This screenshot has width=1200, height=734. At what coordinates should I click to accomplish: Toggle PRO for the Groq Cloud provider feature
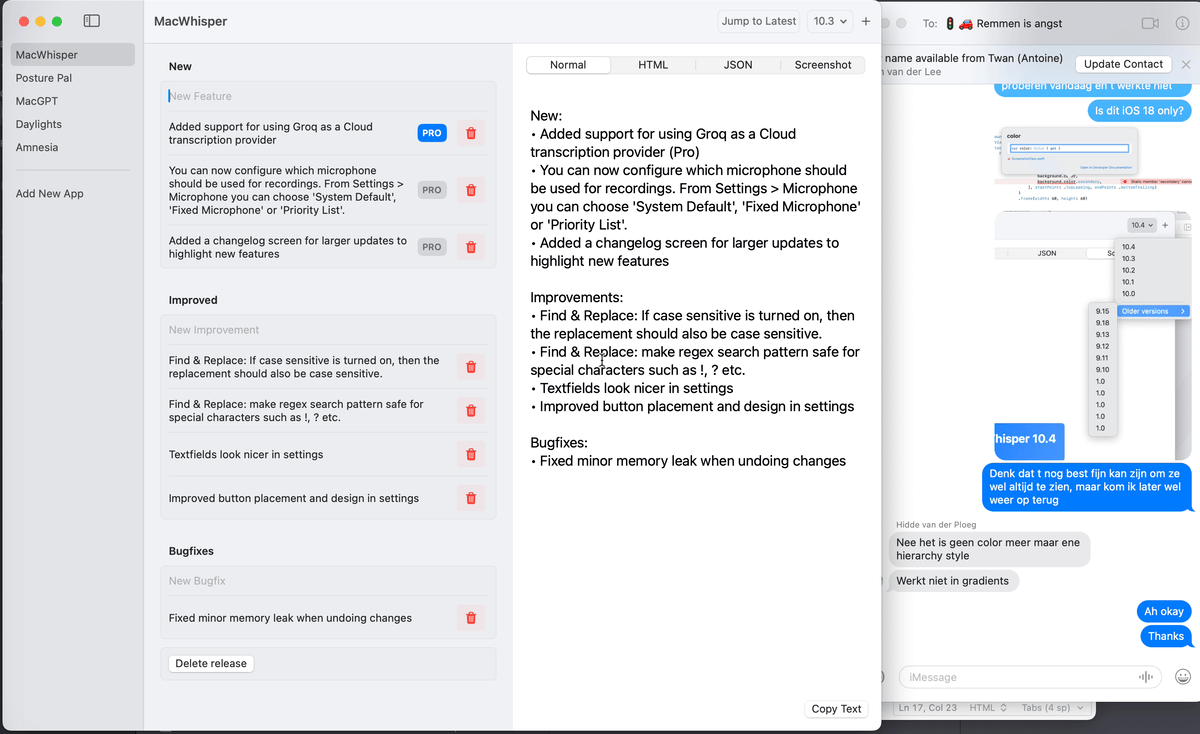[432, 133]
